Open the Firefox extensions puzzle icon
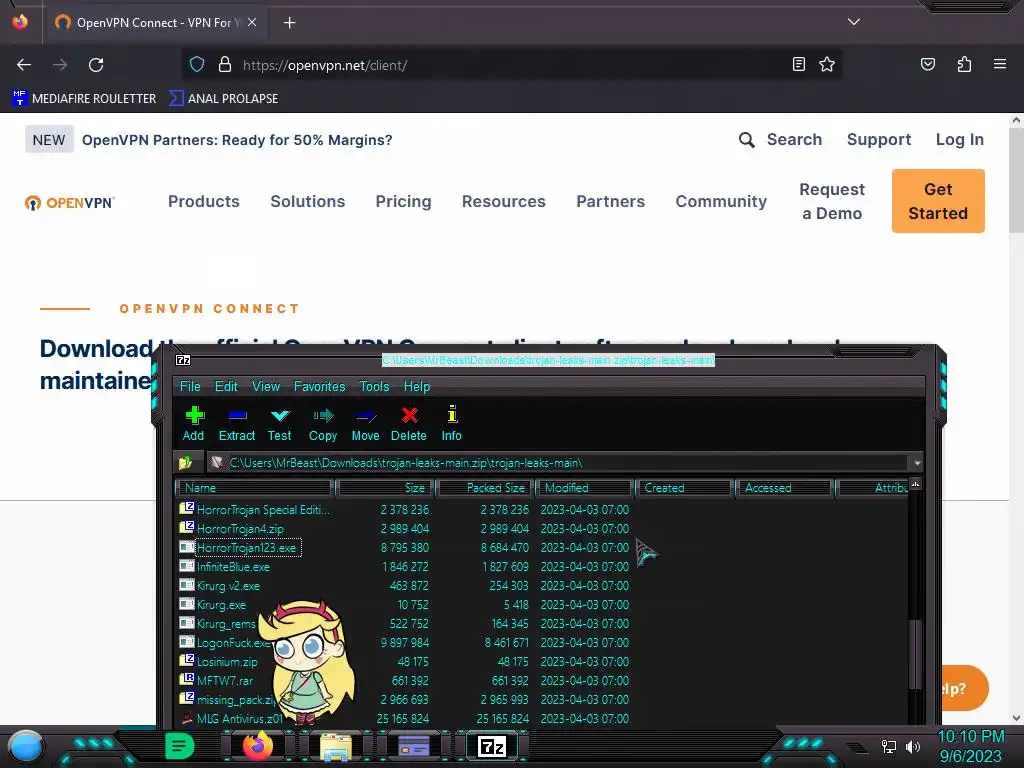Screen dimensions: 1024x768 pos(964,64)
